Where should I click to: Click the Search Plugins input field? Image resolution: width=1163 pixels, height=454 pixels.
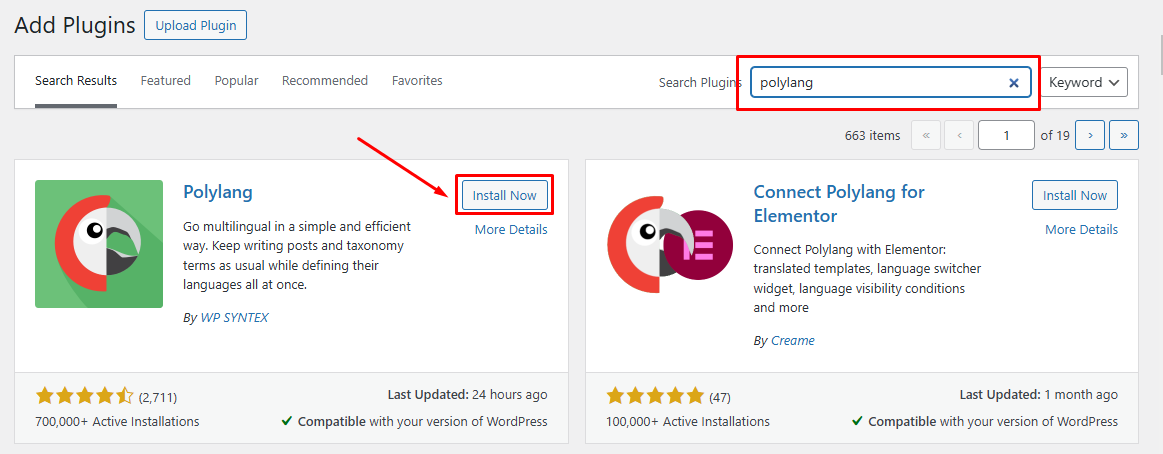pos(891,82)
